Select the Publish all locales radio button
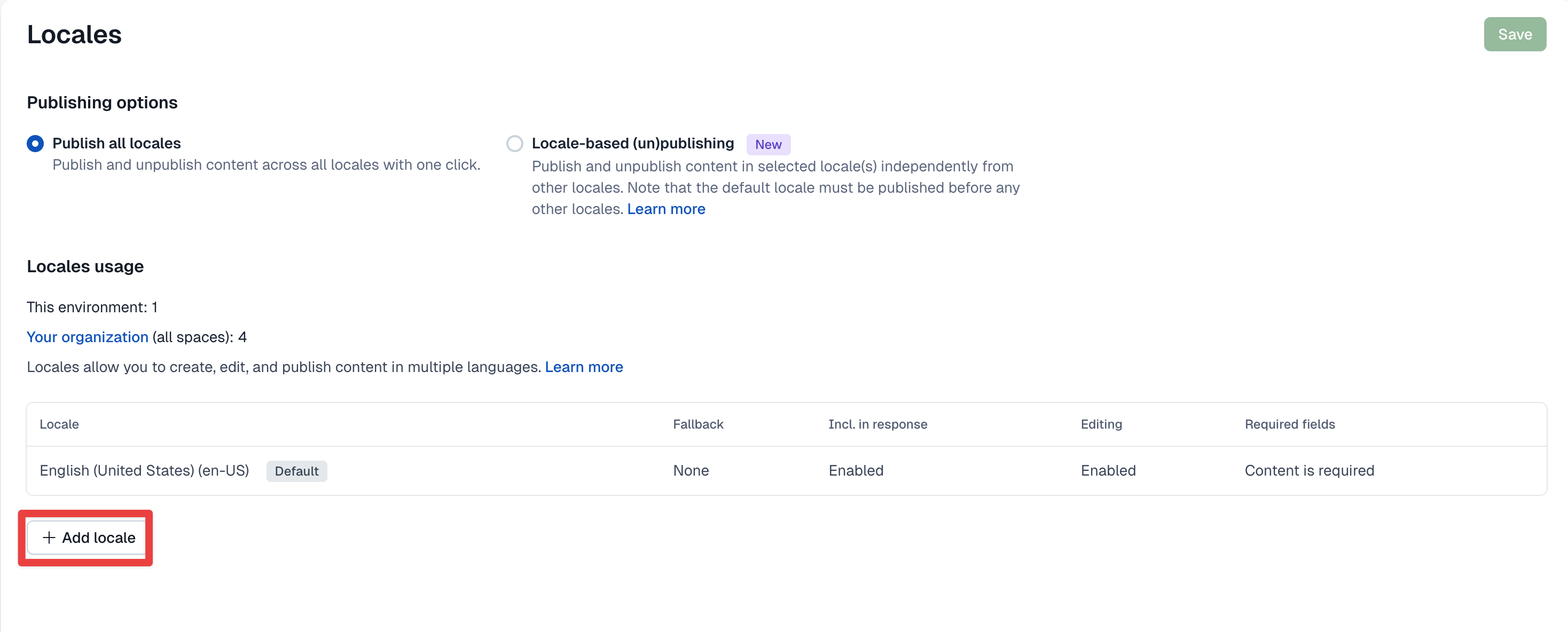The width and height of the screenshot is (1568, 632). coord(35,144)
